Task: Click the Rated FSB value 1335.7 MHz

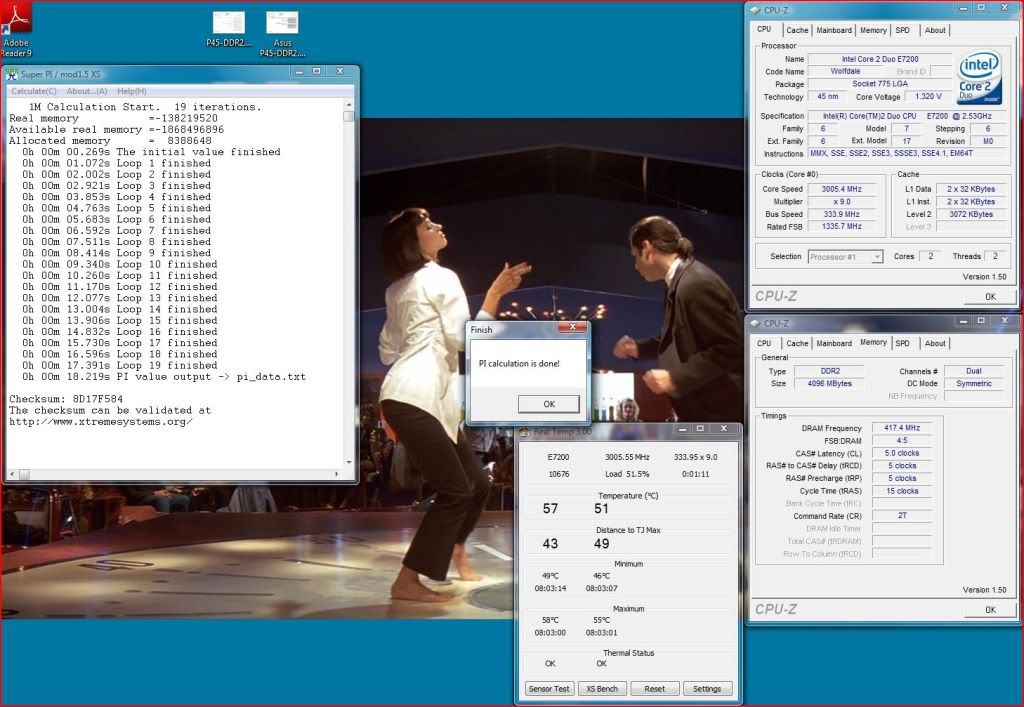Action: [841, 227]
